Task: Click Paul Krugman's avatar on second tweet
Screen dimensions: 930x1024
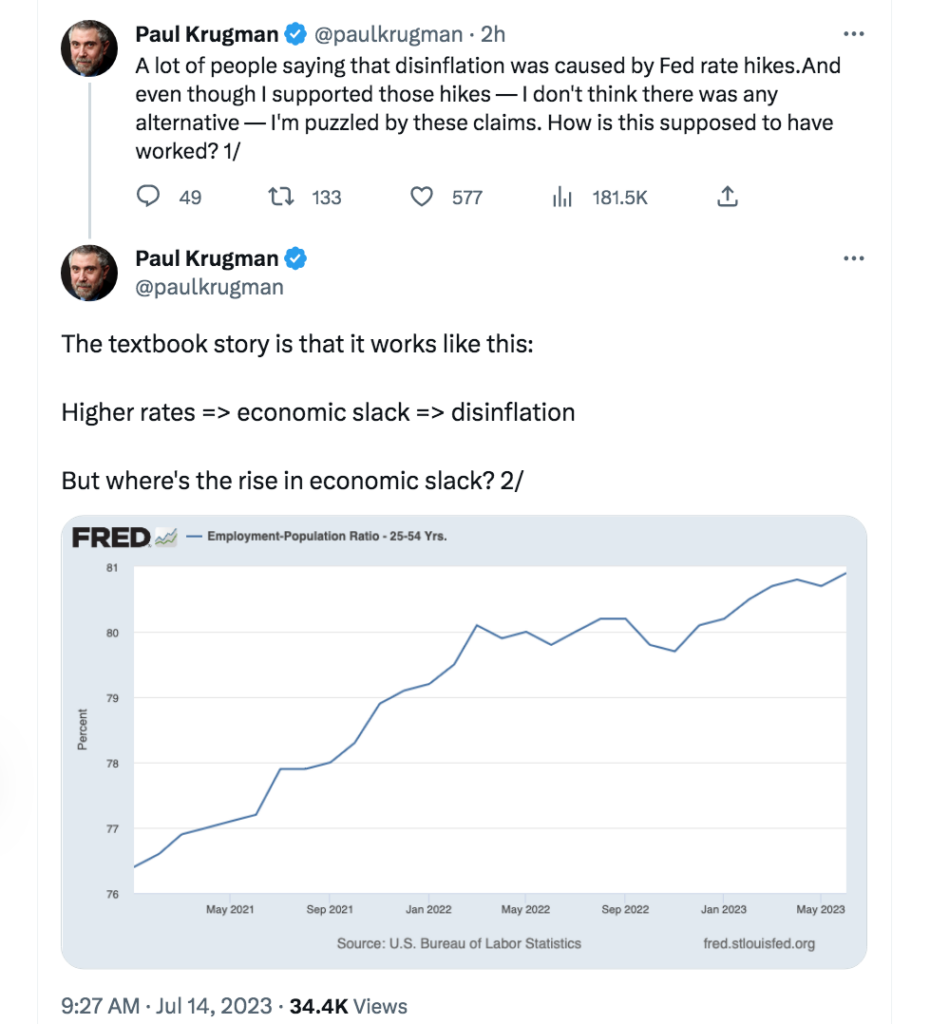Action: [89, 273]
